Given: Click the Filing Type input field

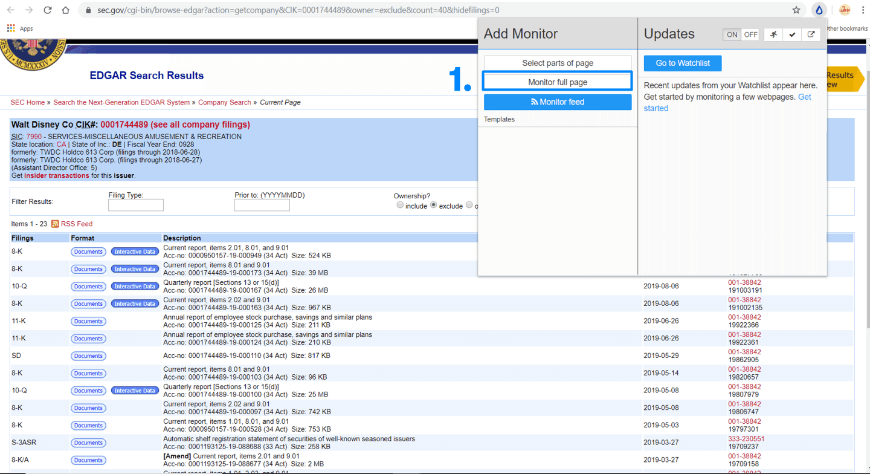Looking at the screenshot, I should [x=135, y=205].
